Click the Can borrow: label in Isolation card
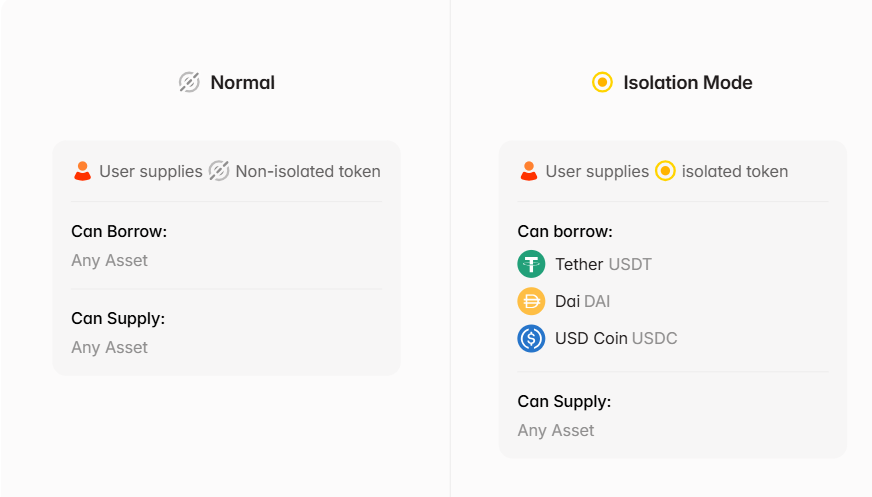 coord(564,231)
